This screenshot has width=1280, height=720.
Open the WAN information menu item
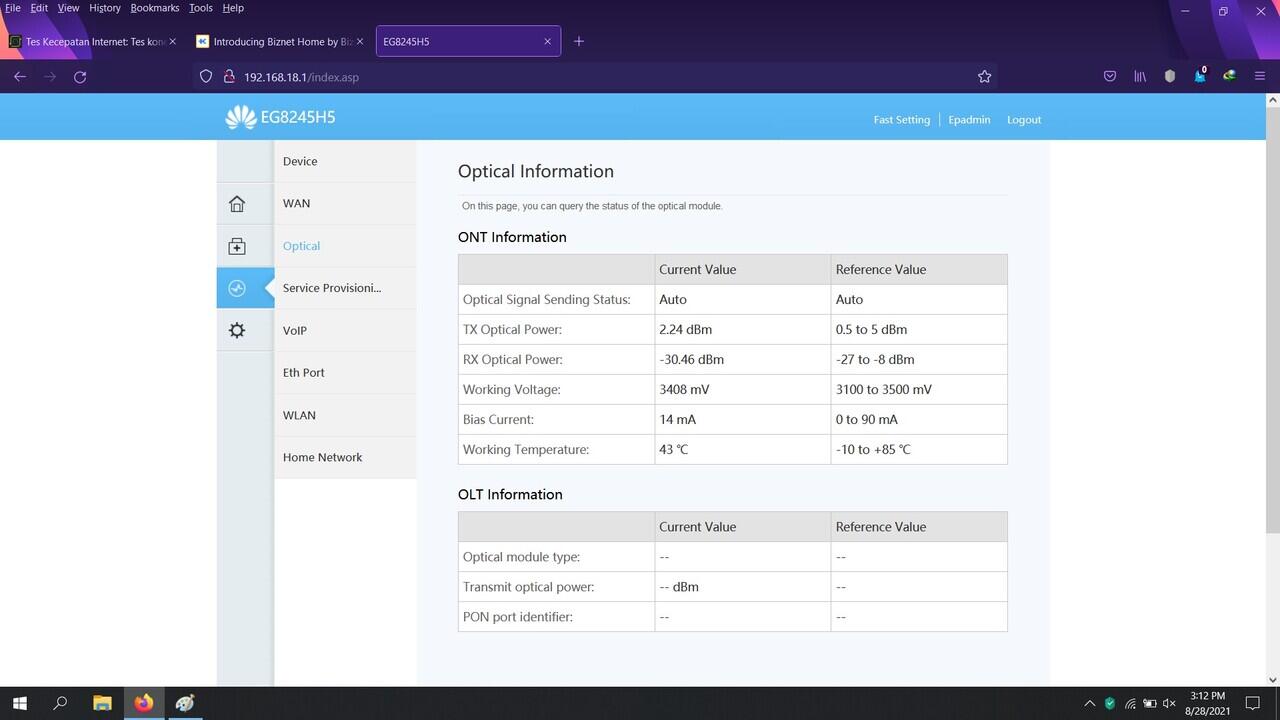click(296, 203)
